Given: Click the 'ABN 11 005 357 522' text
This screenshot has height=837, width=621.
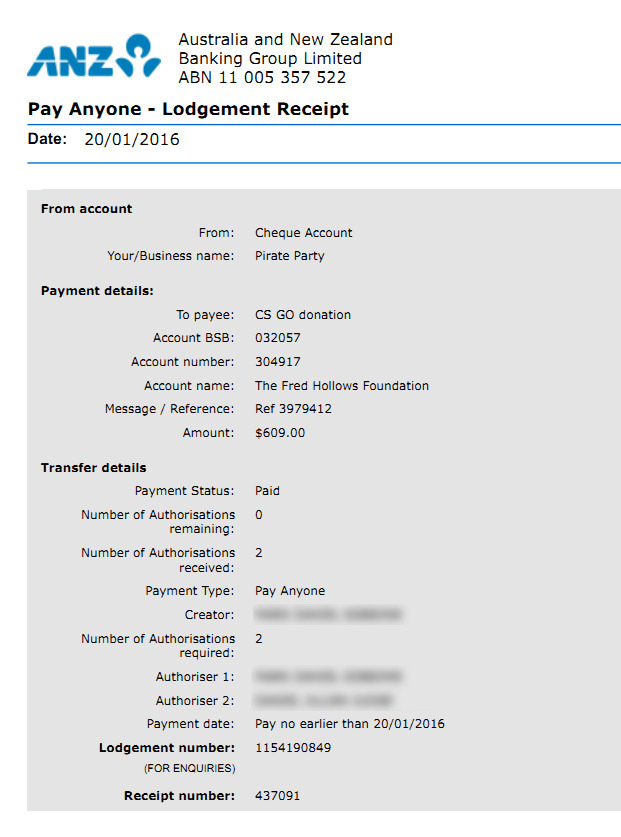Looking at the screenshot, I should click(262, 77).
